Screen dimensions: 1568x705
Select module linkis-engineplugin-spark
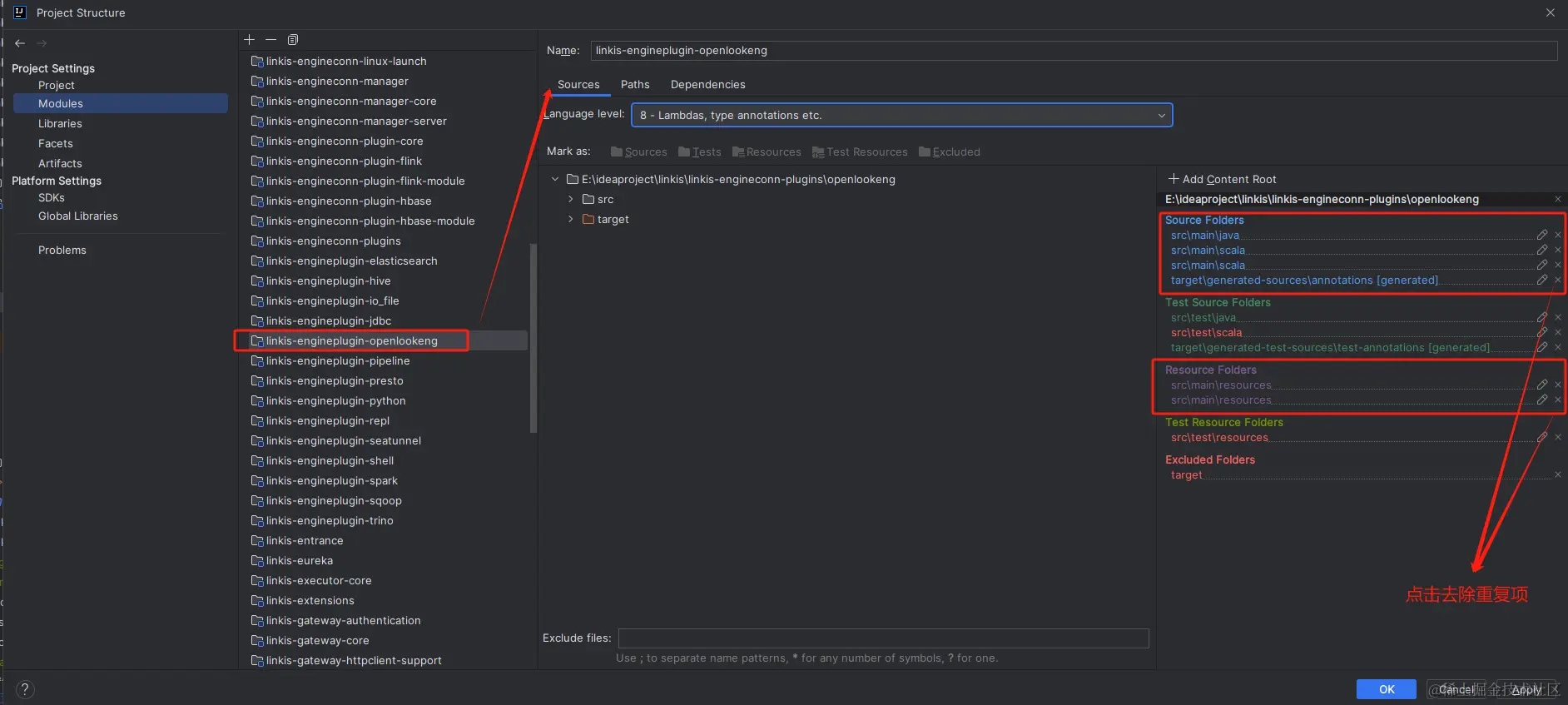(332, 480)
